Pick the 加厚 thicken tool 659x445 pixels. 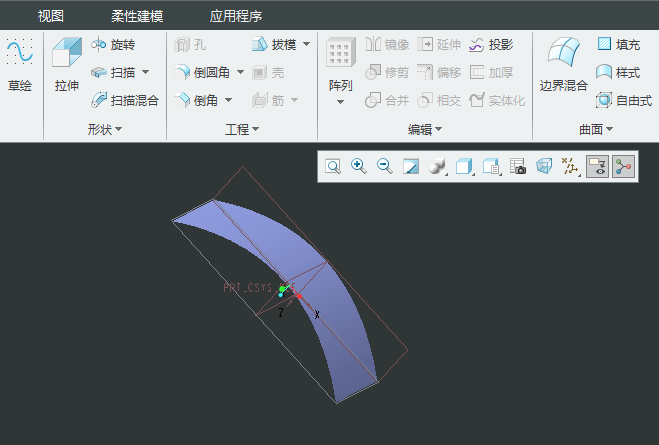pyautogui.click(x=491, y=73)
